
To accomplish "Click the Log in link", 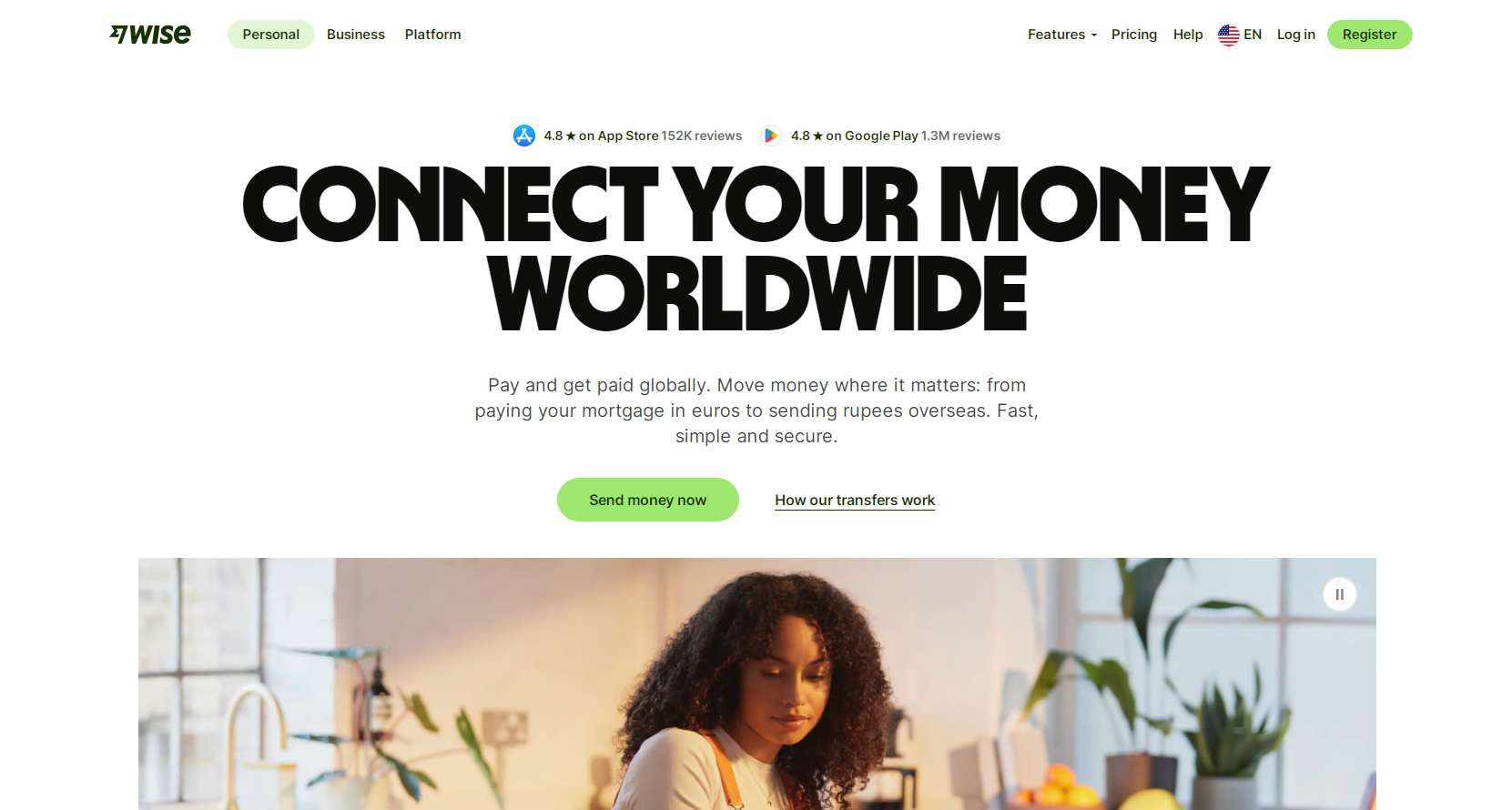I will point(1295,35).
